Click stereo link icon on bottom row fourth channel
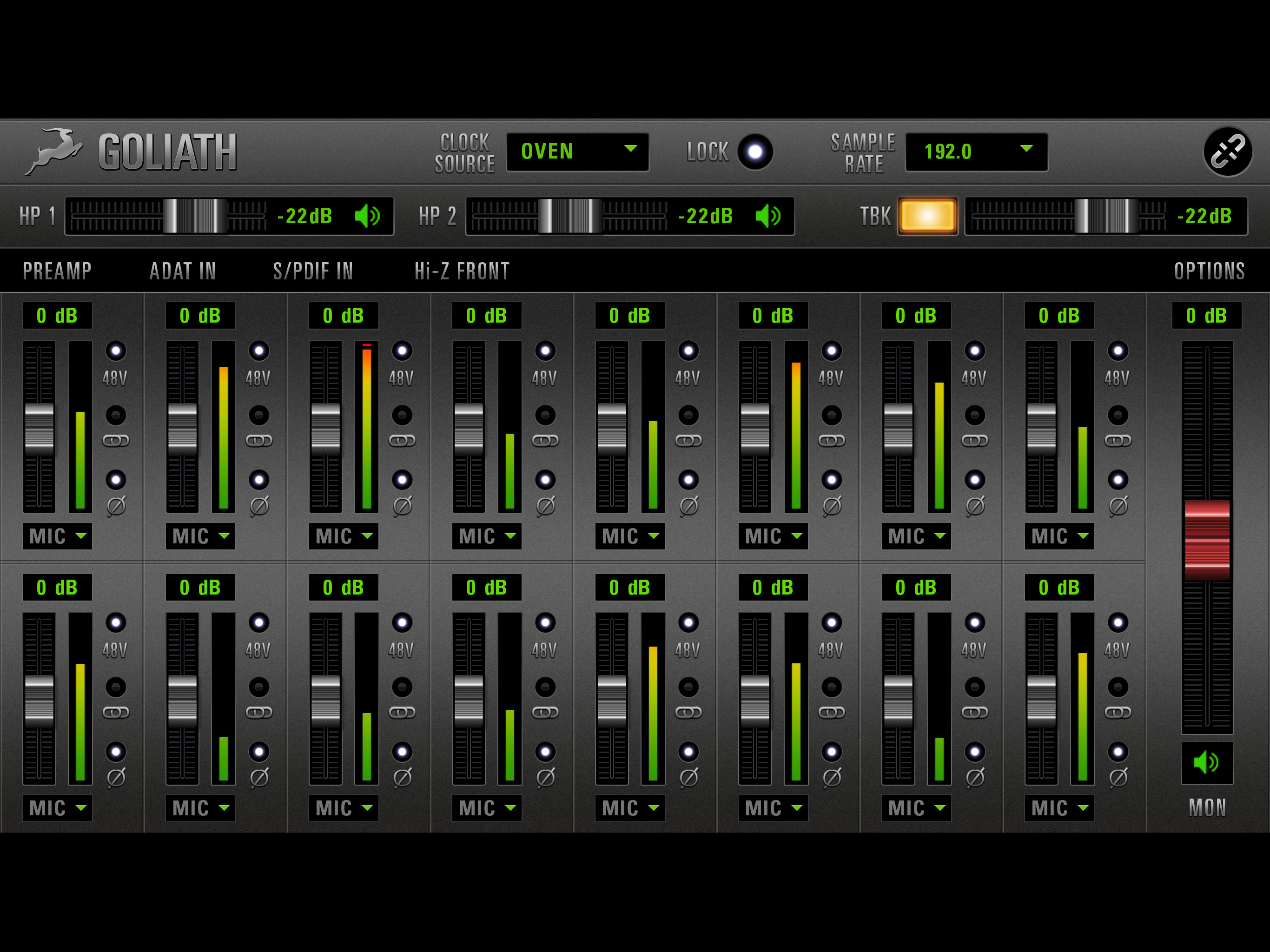 point(545,713)
